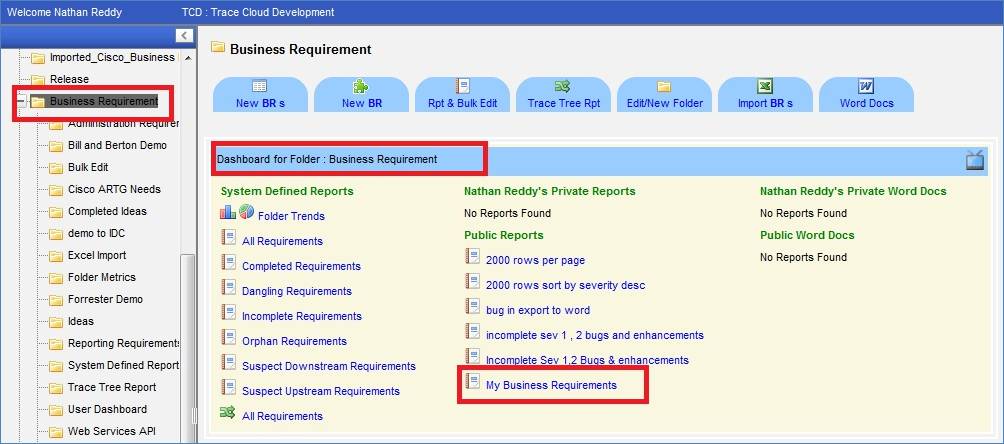Open the Cisco ARTG Needs folder
The height and width of the screenshot is (444, 1004).
click(113, 189)
